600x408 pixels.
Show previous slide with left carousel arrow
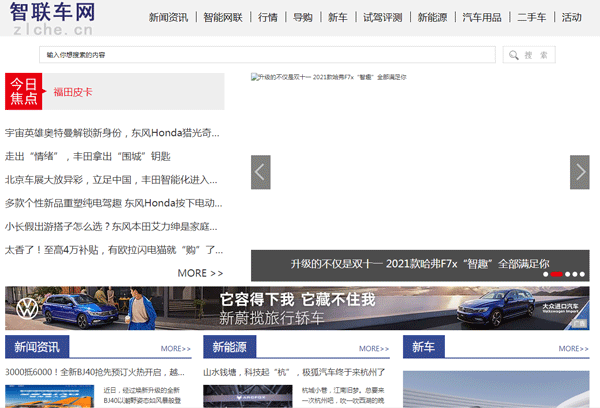[261, 172]
